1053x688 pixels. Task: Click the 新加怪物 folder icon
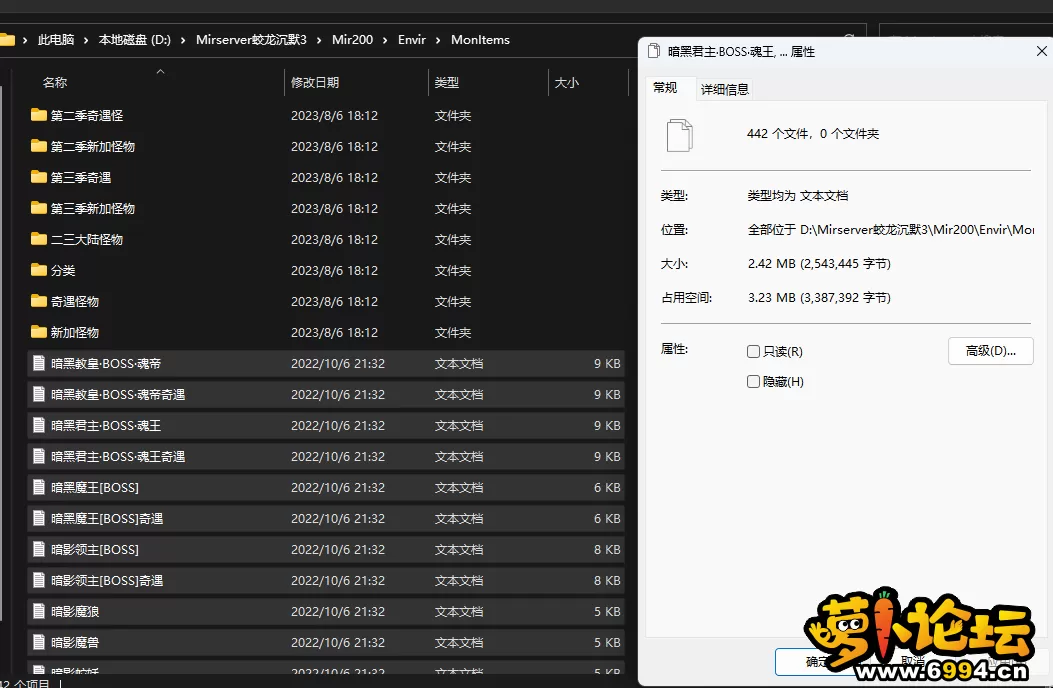pos(39,332)
